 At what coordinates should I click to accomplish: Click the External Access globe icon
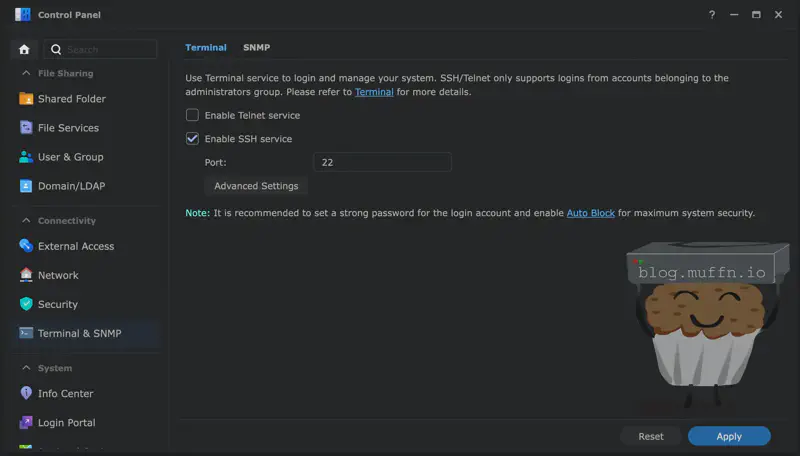[26, 246]
